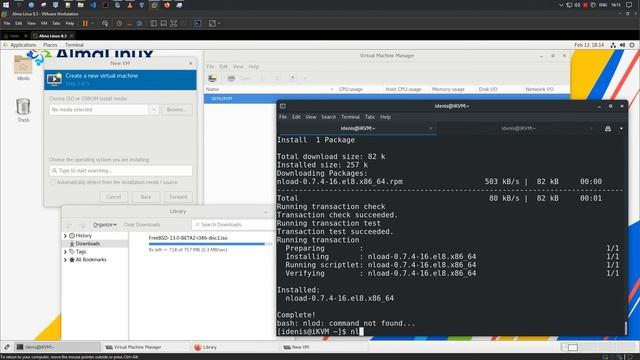Screen dimensions: 640x360
Task: Click Browse button in New VM dialog
Action: coord(177,109)
